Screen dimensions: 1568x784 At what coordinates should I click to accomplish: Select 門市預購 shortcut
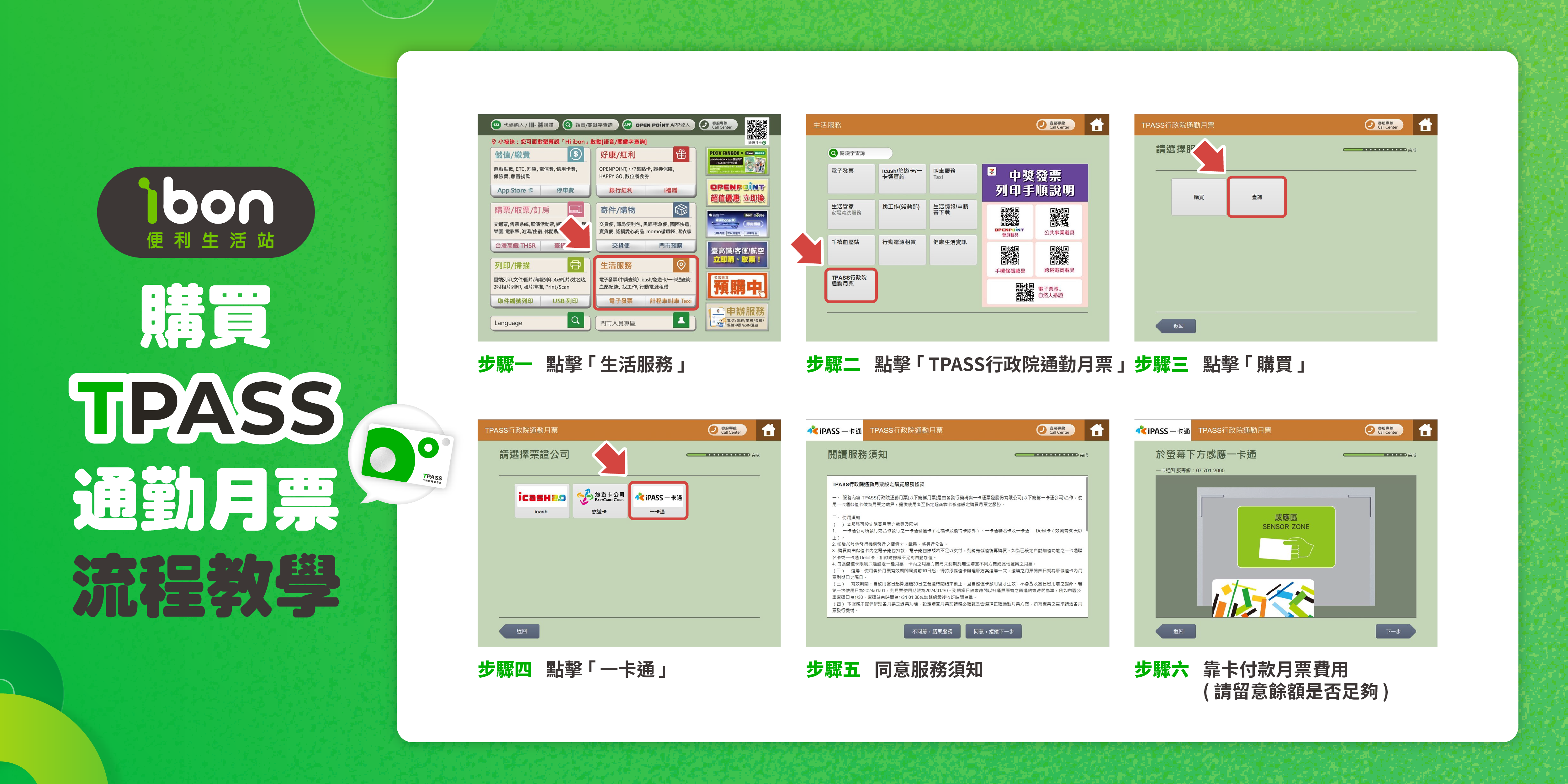(671, 246)
